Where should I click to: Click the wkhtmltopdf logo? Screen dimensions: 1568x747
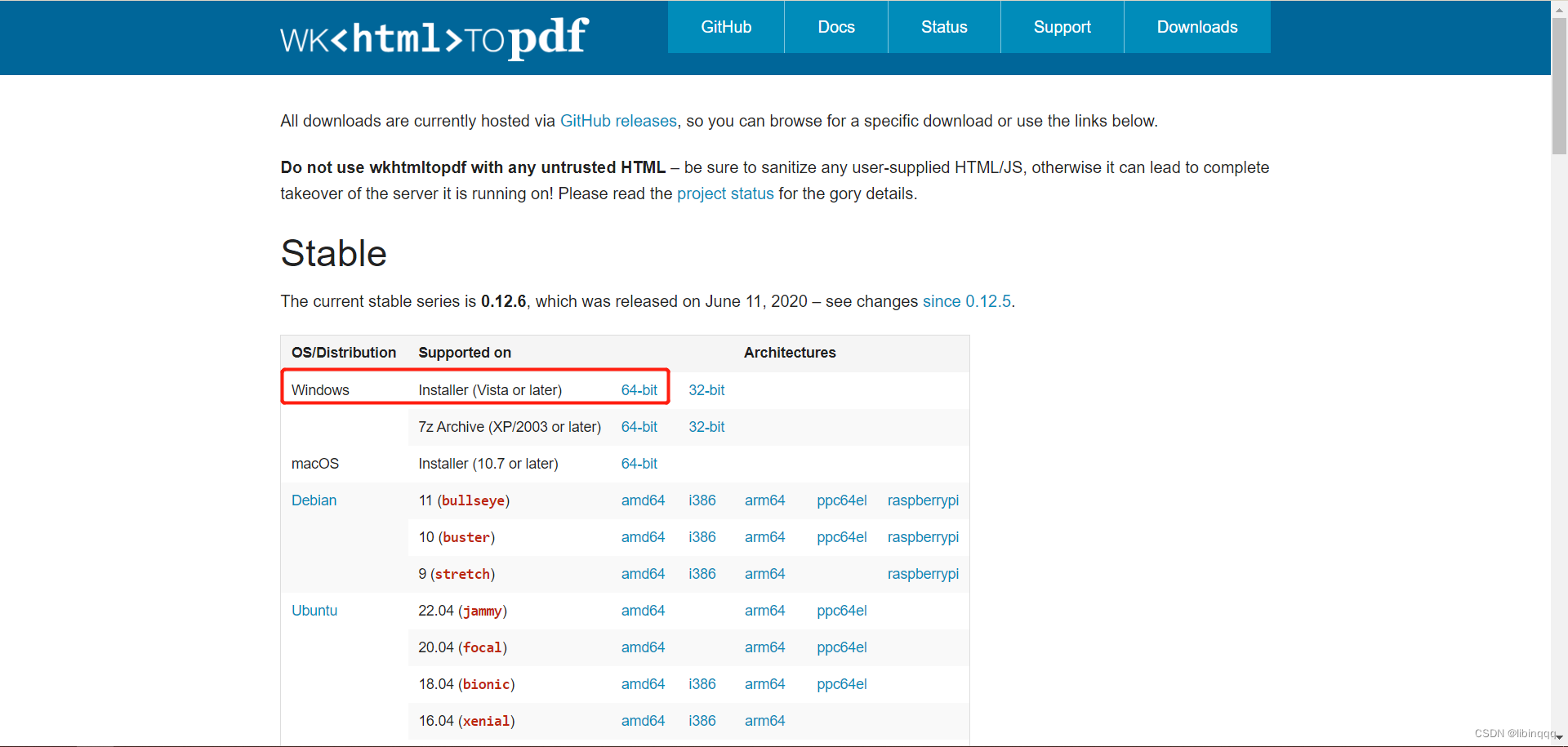click(x=434, y=38)
